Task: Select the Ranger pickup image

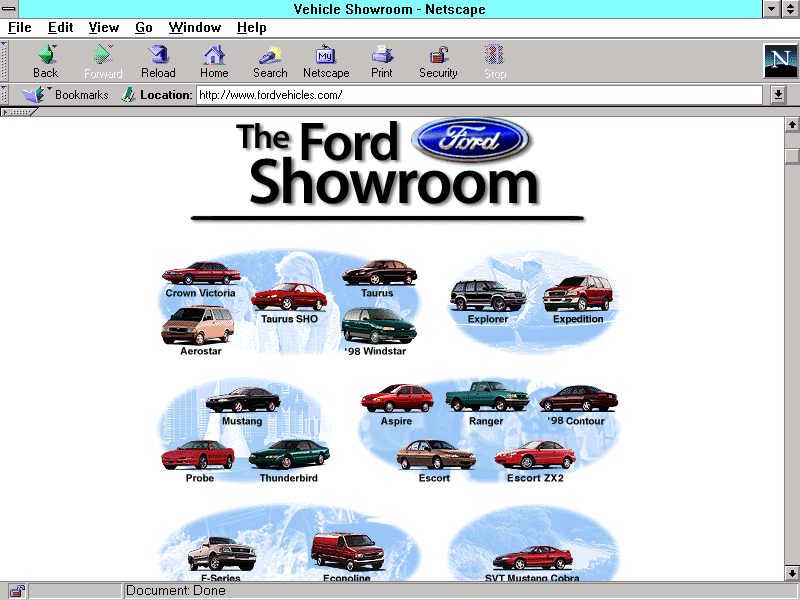Action: 486,396
